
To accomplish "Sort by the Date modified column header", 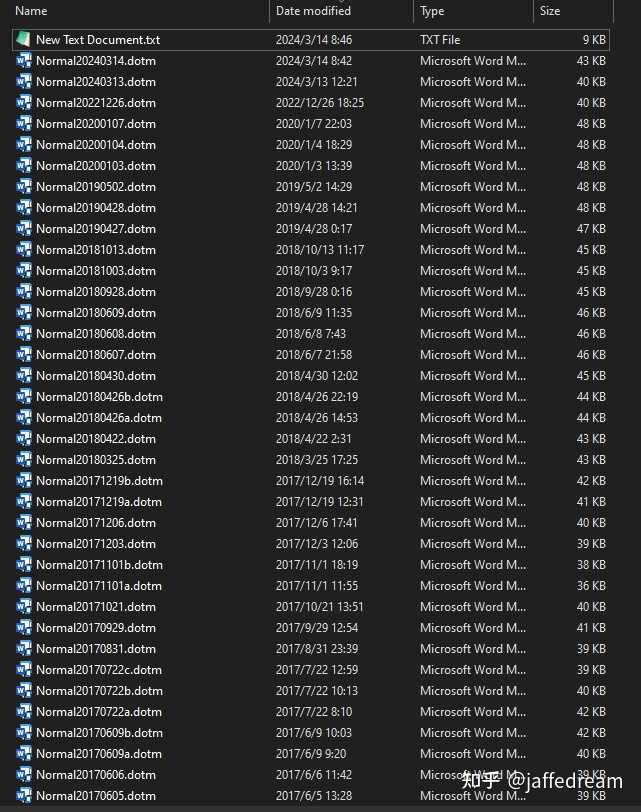I will pyautogui.click(x=313, y=11).
